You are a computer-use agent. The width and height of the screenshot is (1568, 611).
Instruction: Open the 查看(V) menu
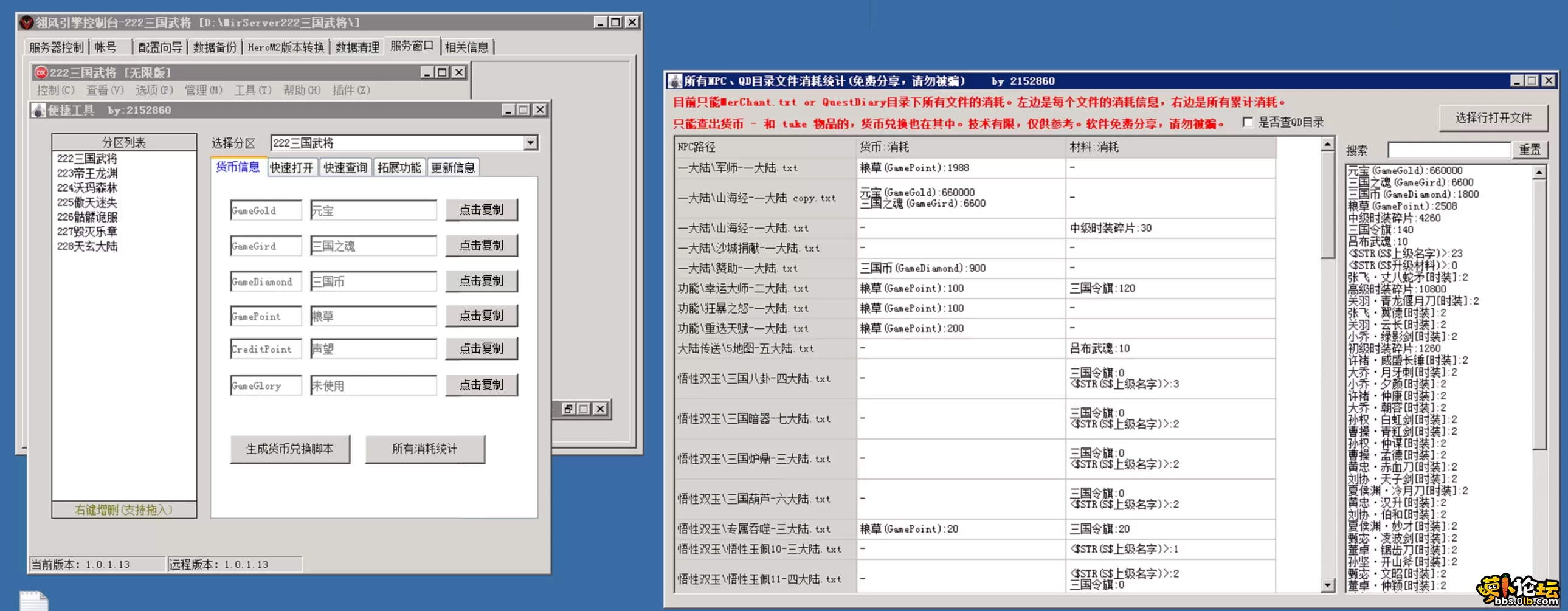pyautogui.click(x=105, y=90)
